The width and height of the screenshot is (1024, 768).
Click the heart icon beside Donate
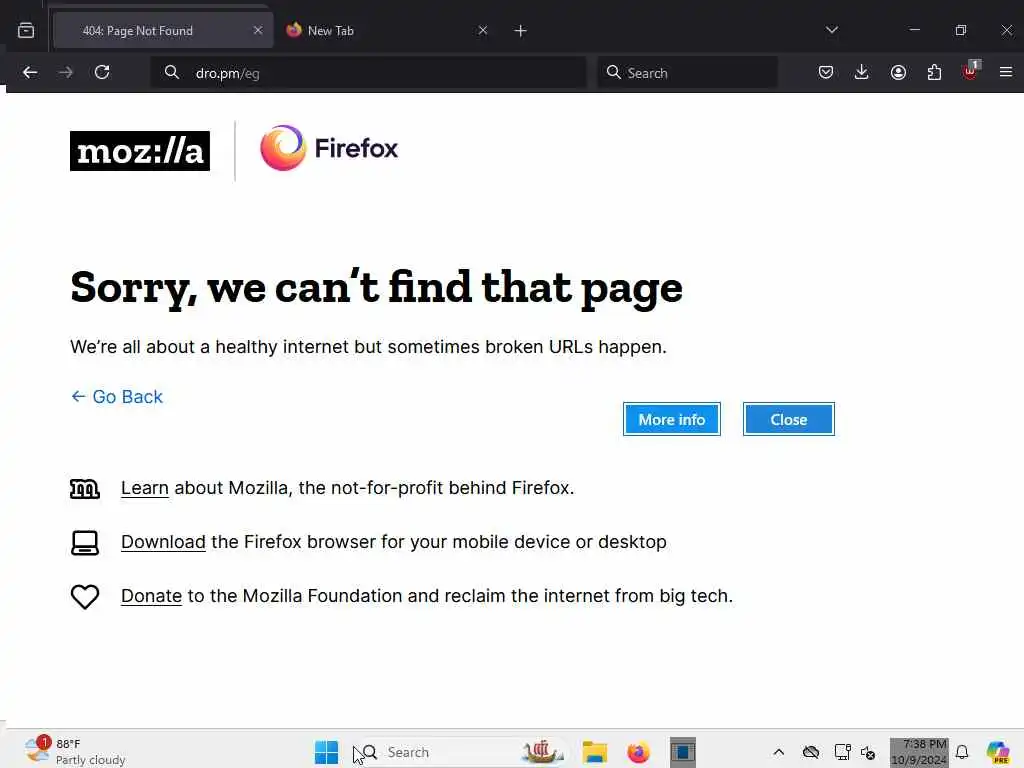tap(85, 596)
